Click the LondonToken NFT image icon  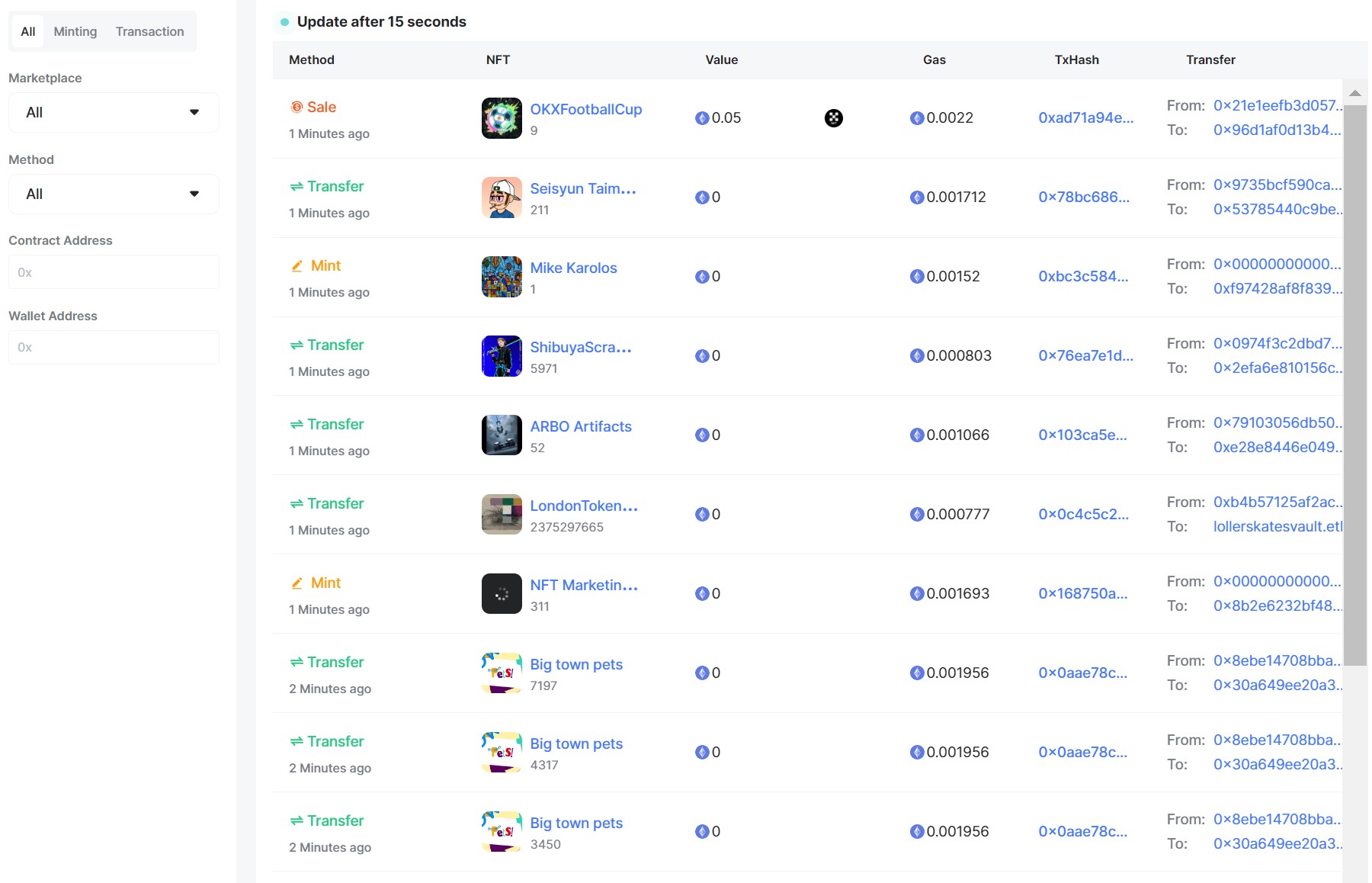tap(502, 515)
